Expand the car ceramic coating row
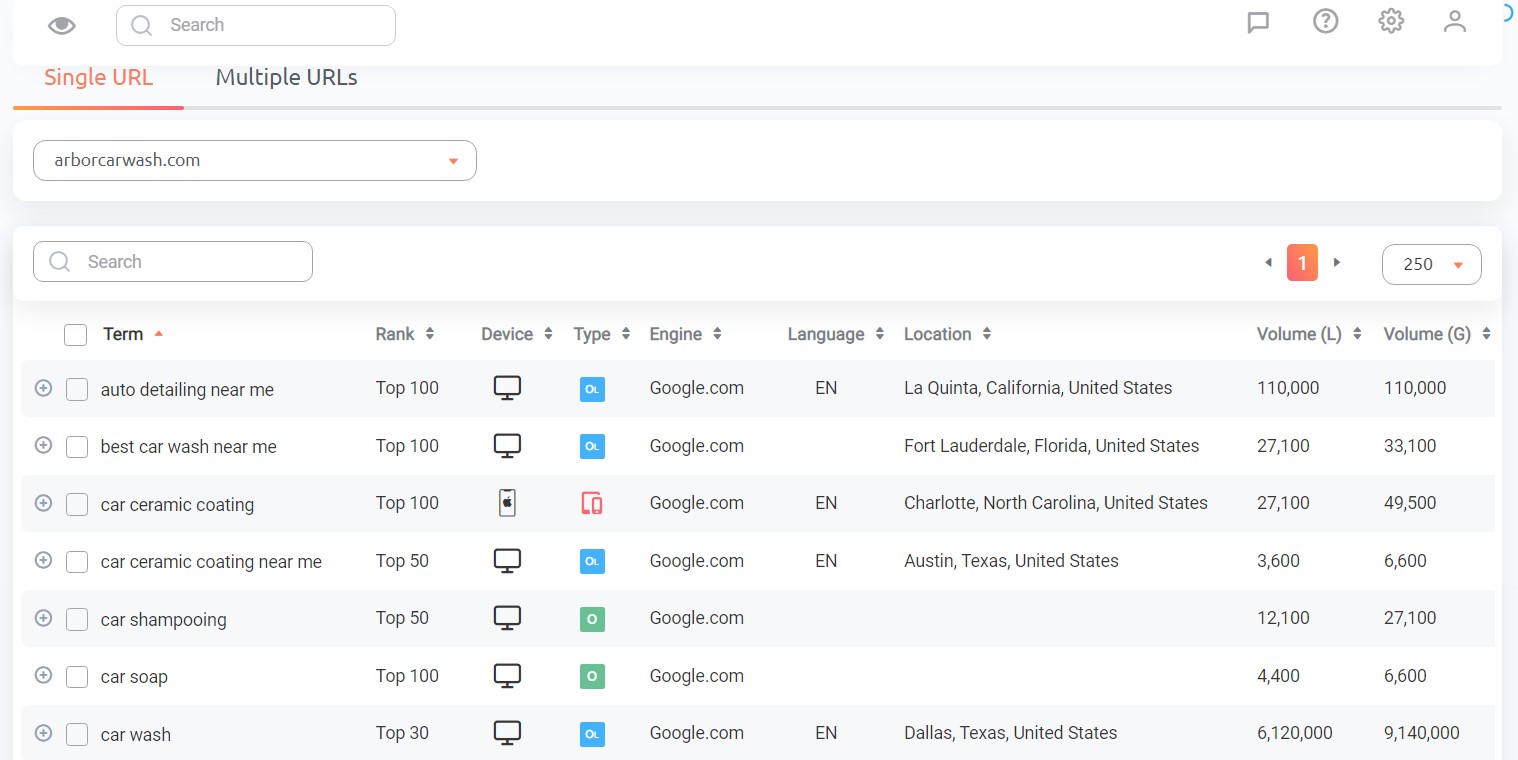The width and height of the screenshot is (1518, 760). 43,503
